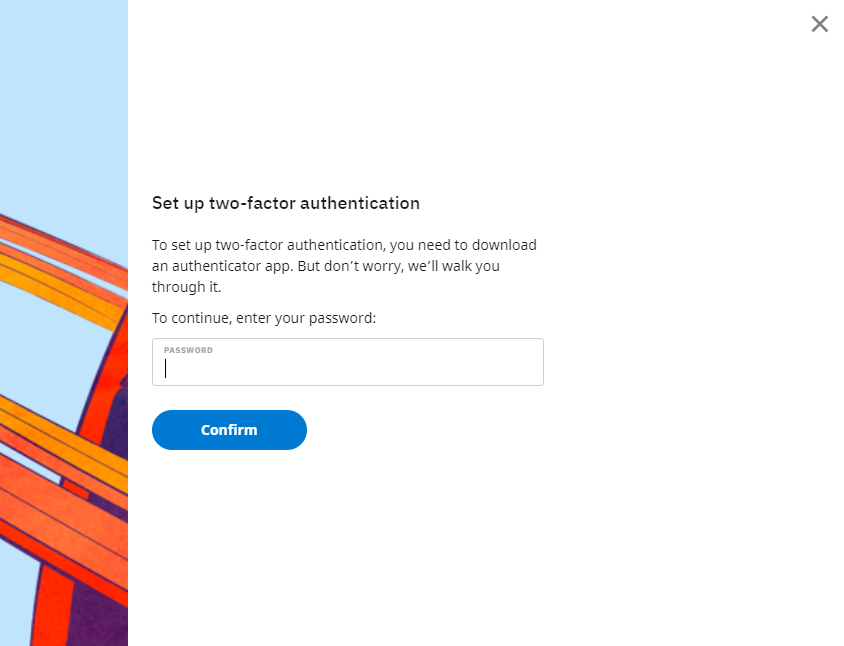The height and width of the screenshot is (646, 844).
Task: Click 'we'll walk you through it' text
Action: [x=326, y=276]
